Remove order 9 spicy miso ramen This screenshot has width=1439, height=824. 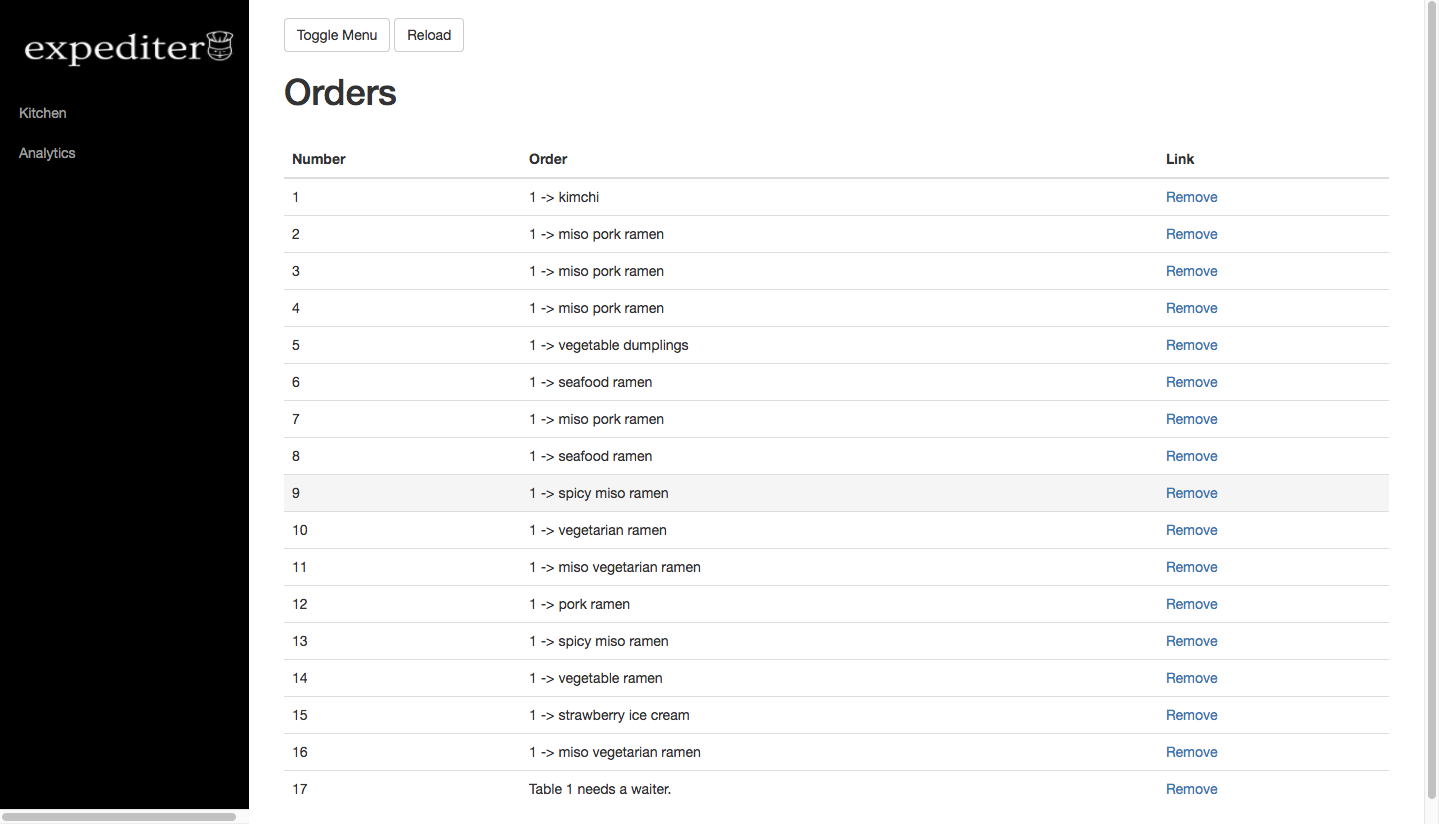(1191, 493)
